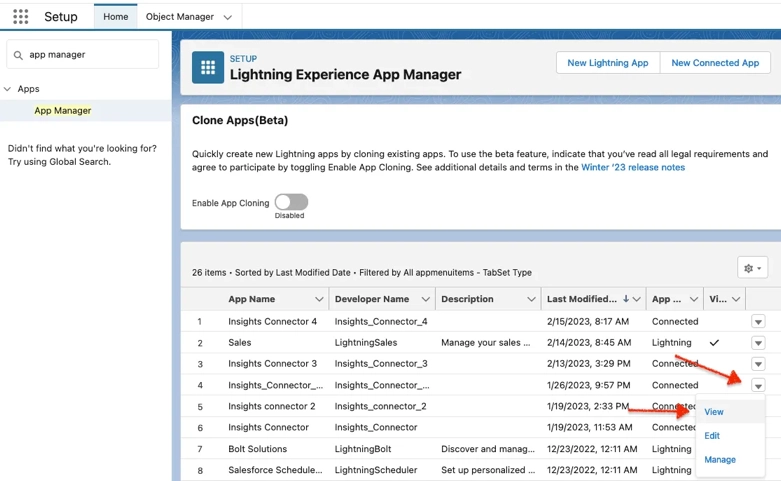Open the App Launcher grid icon

coord(20,17)
